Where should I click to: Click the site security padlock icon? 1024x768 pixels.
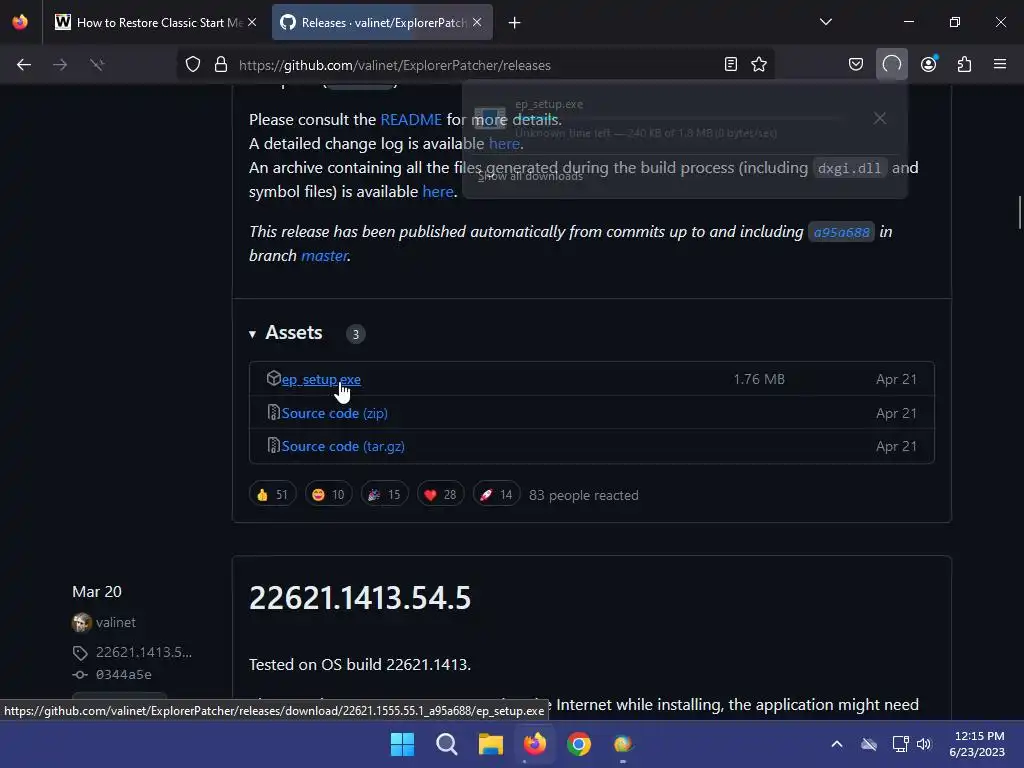tap(221, 65)
